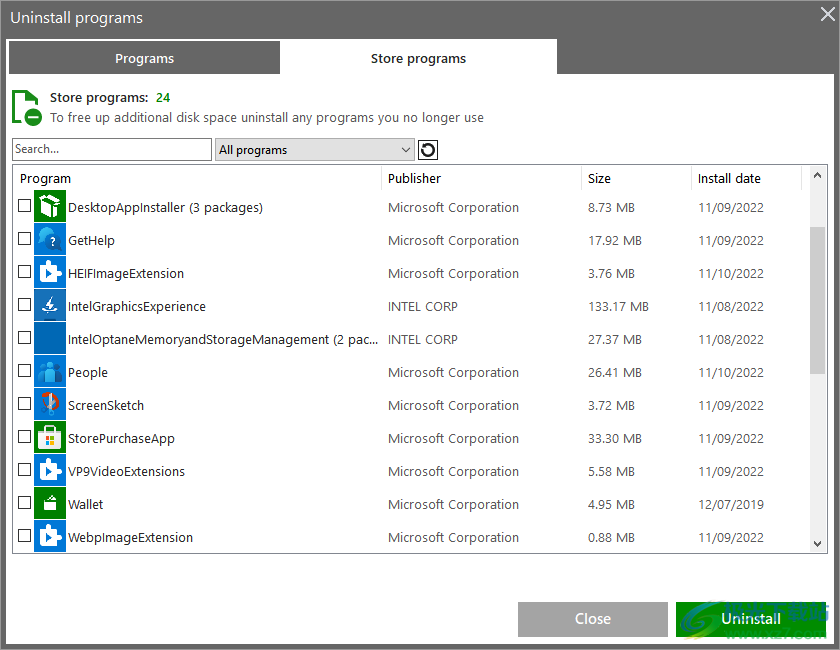The height and width of the screenshot is (650, 840).
Task: Select the VP9VideoExtensions program name
Action: coord(126,472)
